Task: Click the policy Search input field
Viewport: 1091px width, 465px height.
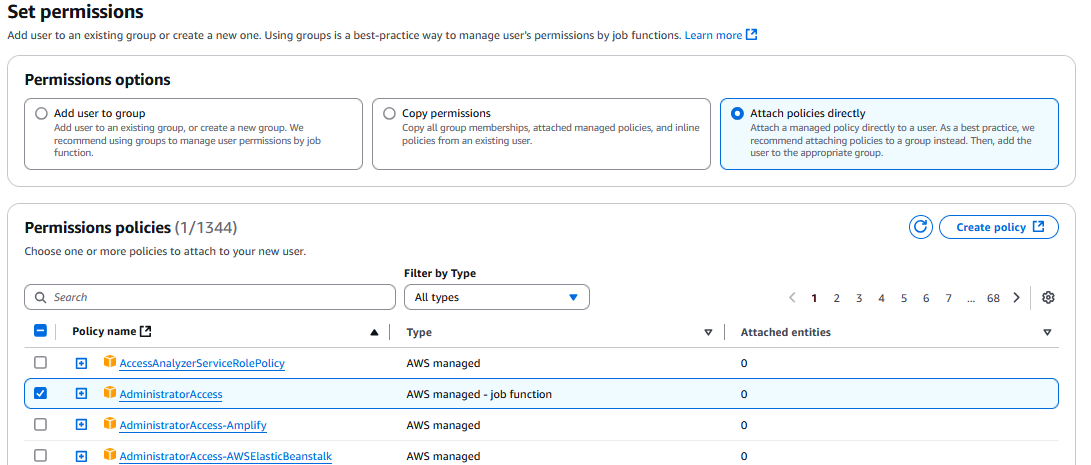Action: coord(210,297)
